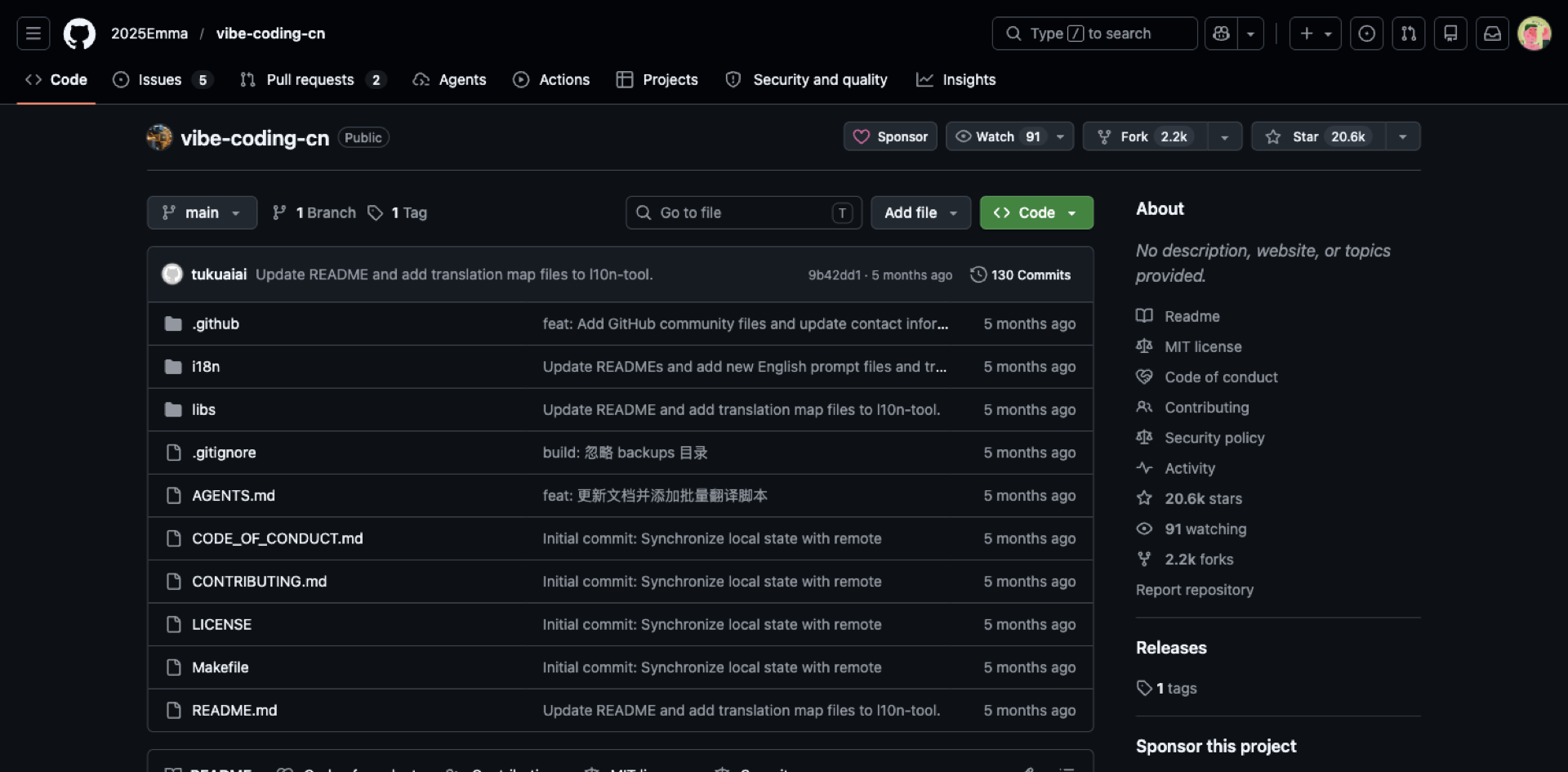Open the i18n folder
Viewport: 1568px width, 772px height.
tap(206, 367)
